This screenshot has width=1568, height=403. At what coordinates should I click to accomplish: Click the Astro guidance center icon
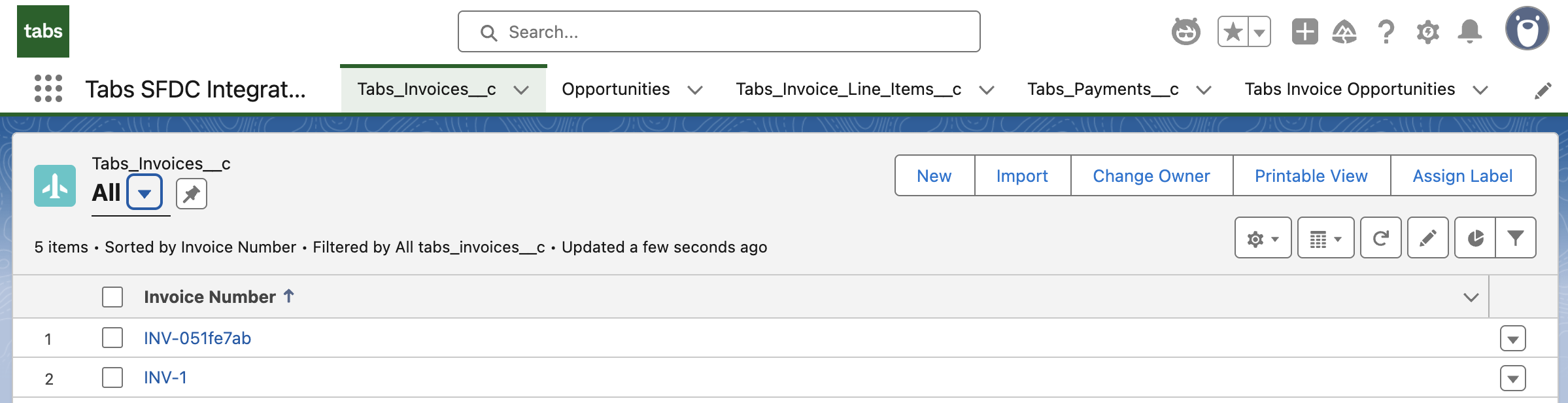[1185, 31]
